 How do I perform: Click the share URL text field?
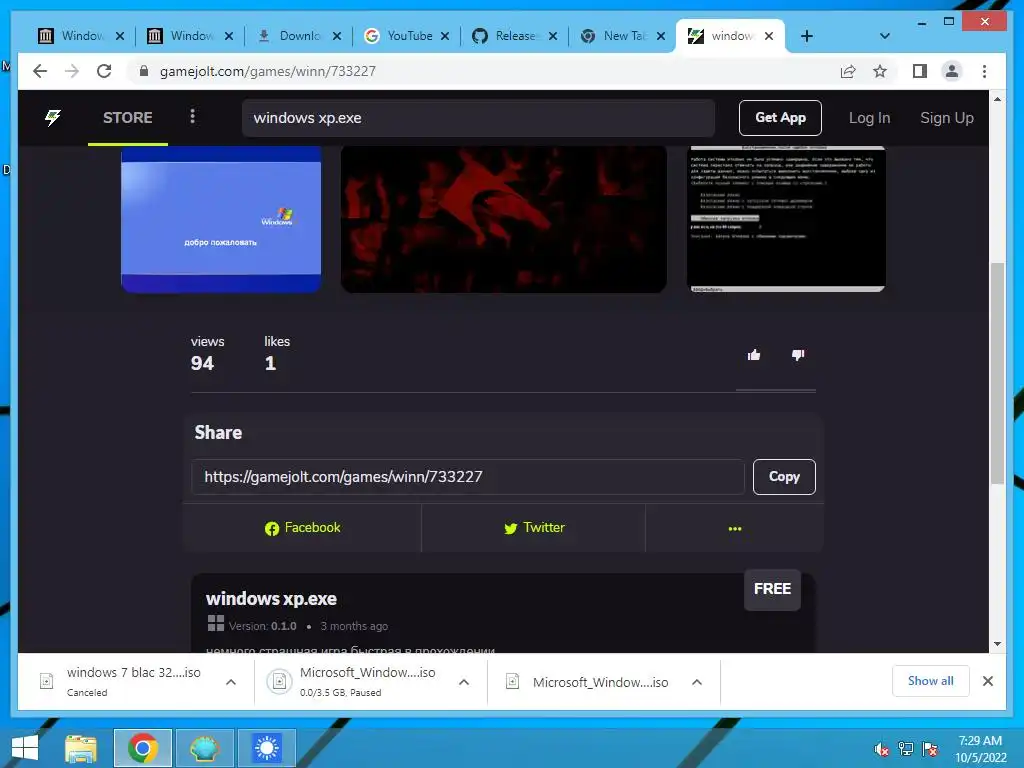click(468, 477)
